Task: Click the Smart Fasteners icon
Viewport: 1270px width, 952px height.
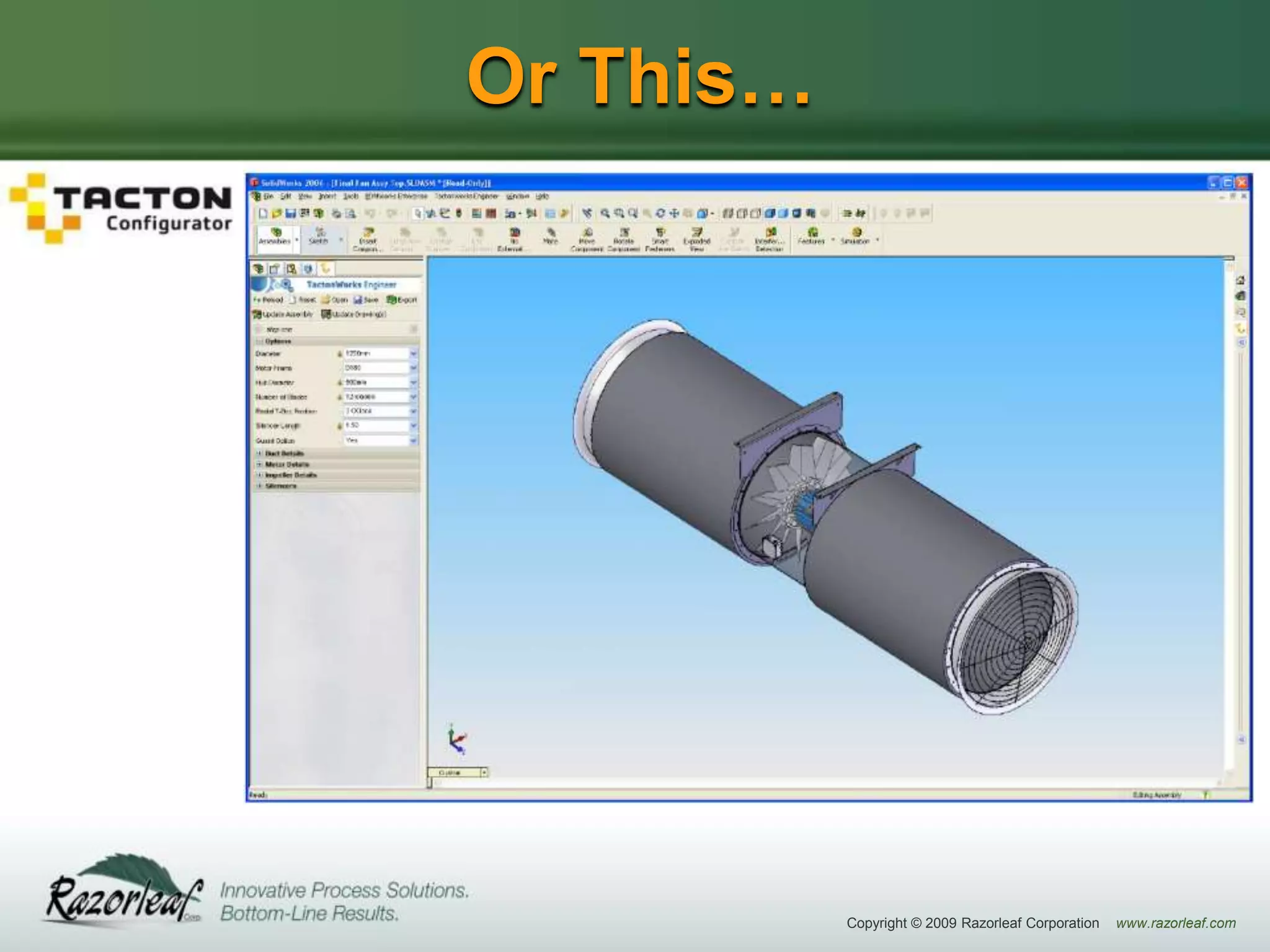Action: [660, 234]
